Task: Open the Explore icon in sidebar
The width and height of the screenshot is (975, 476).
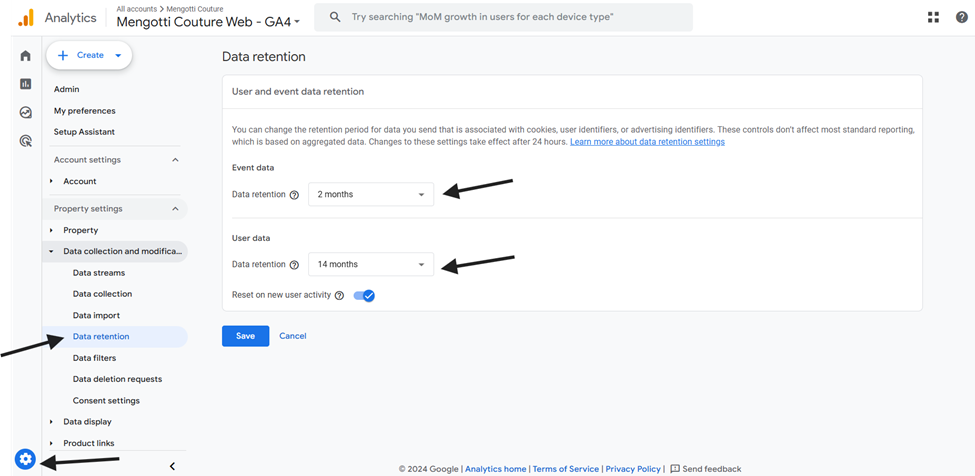Action: pyautogui.click(x=25, y=112)
